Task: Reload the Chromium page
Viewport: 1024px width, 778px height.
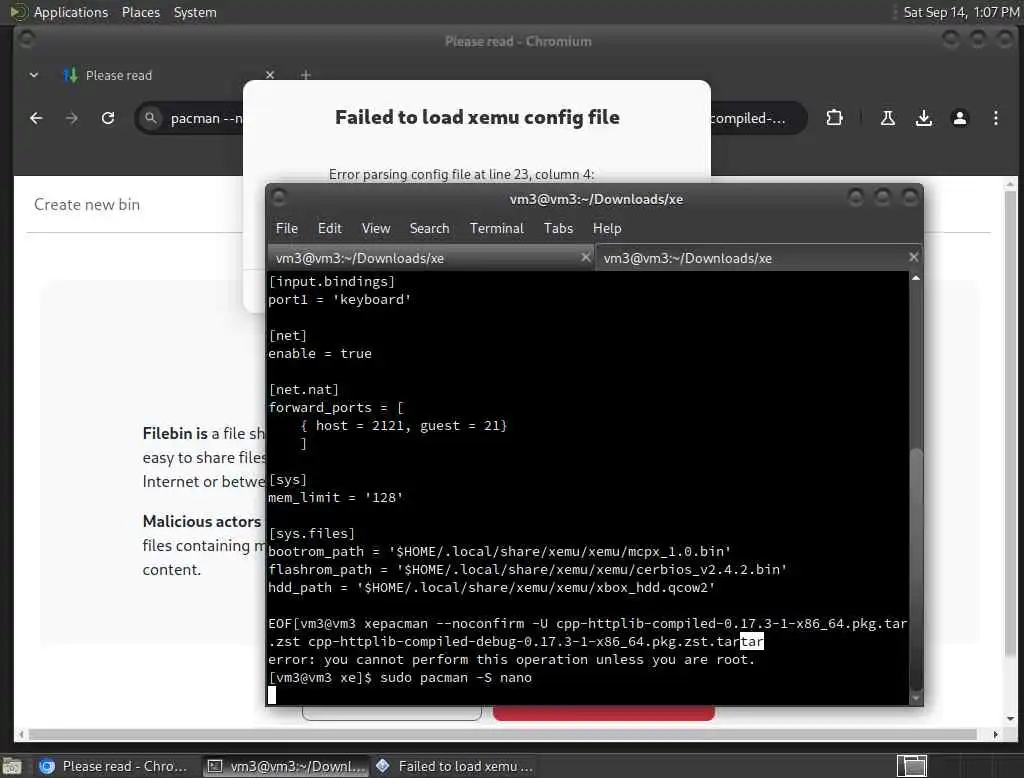Action: point(108,118)
